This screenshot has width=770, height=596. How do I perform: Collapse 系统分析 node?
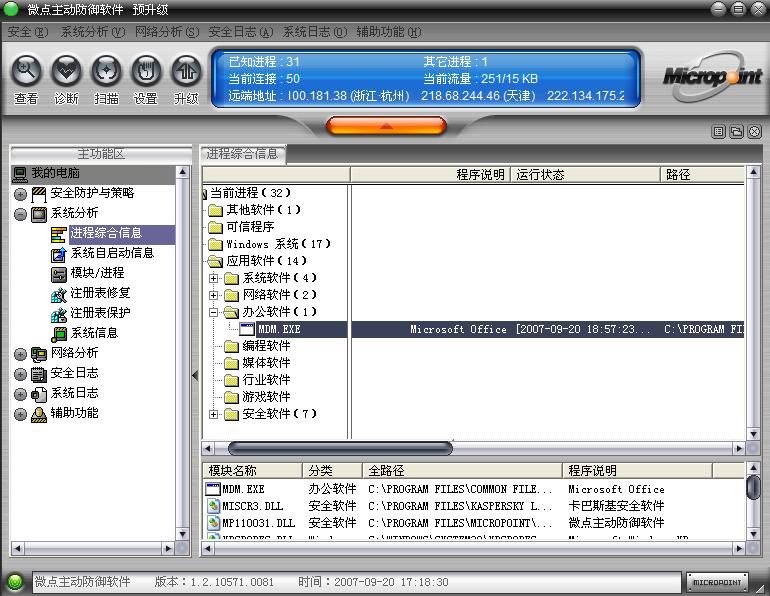point(21,215)
